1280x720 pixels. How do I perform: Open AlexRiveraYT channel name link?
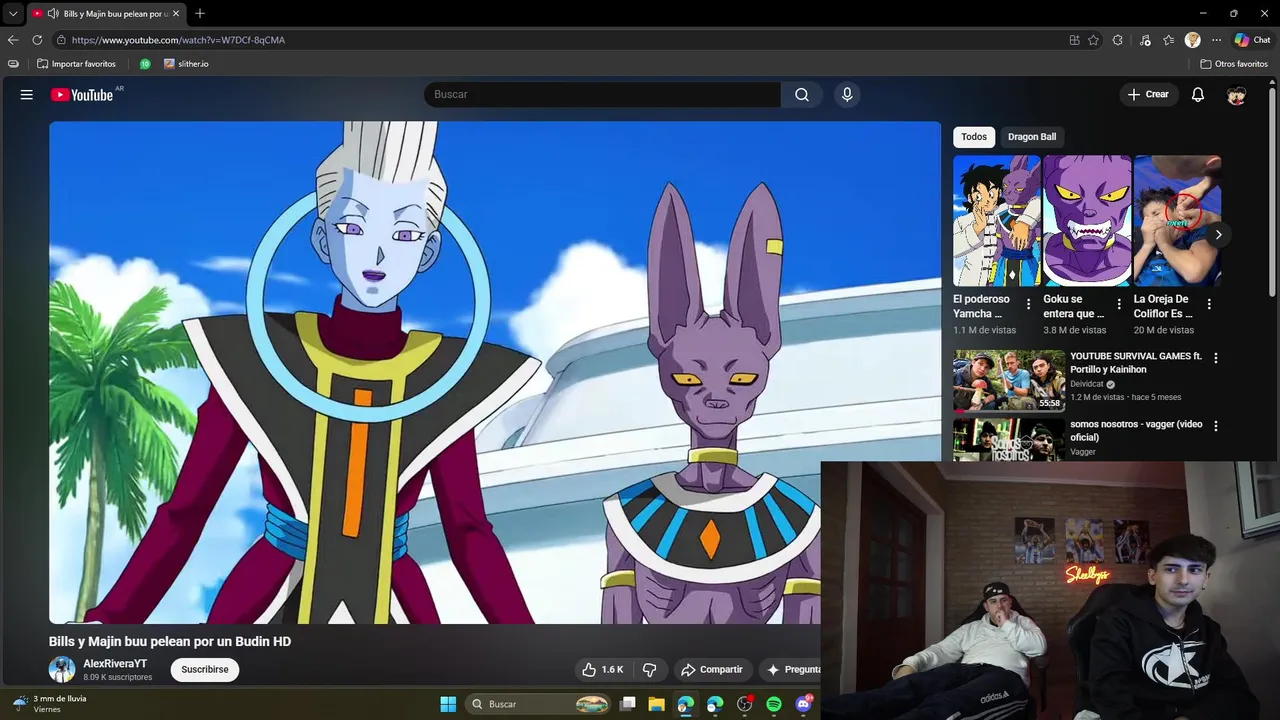[x=115, y=664]
